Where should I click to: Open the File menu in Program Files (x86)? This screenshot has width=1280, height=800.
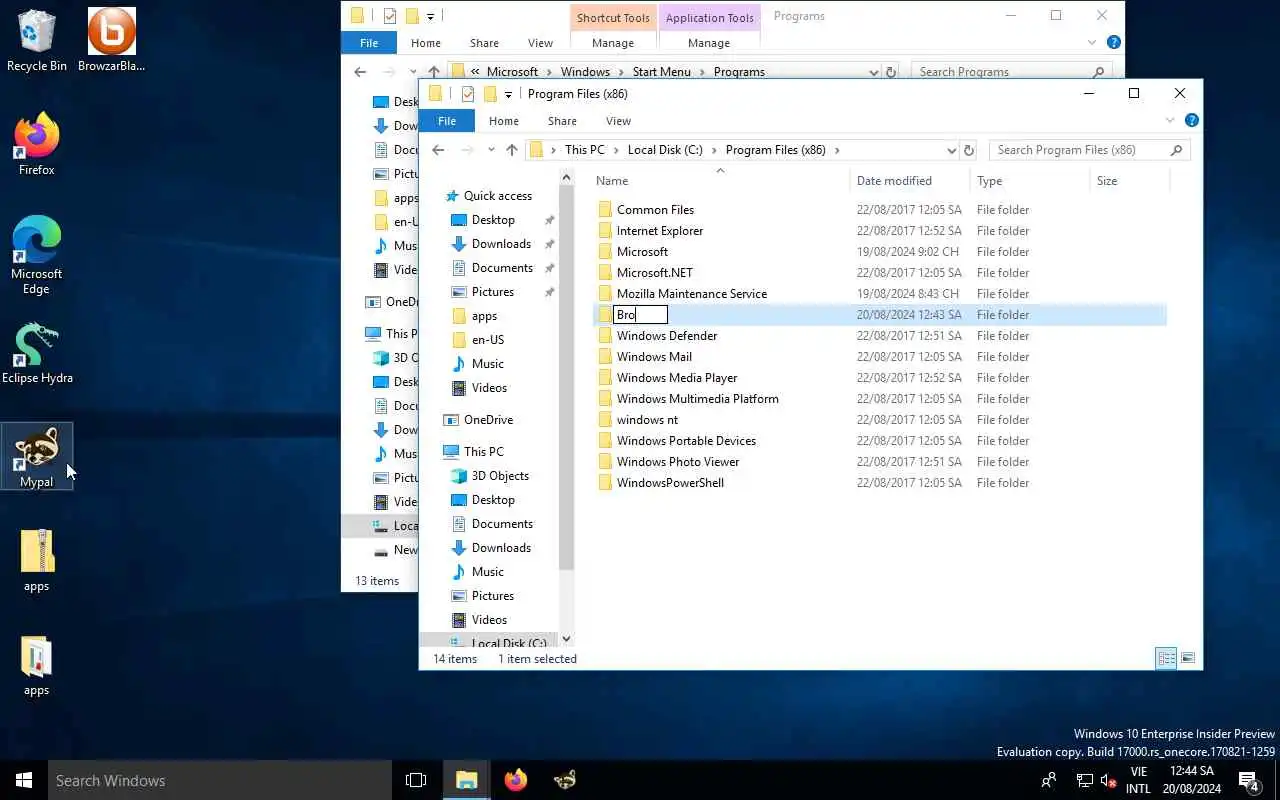[447, 121]
